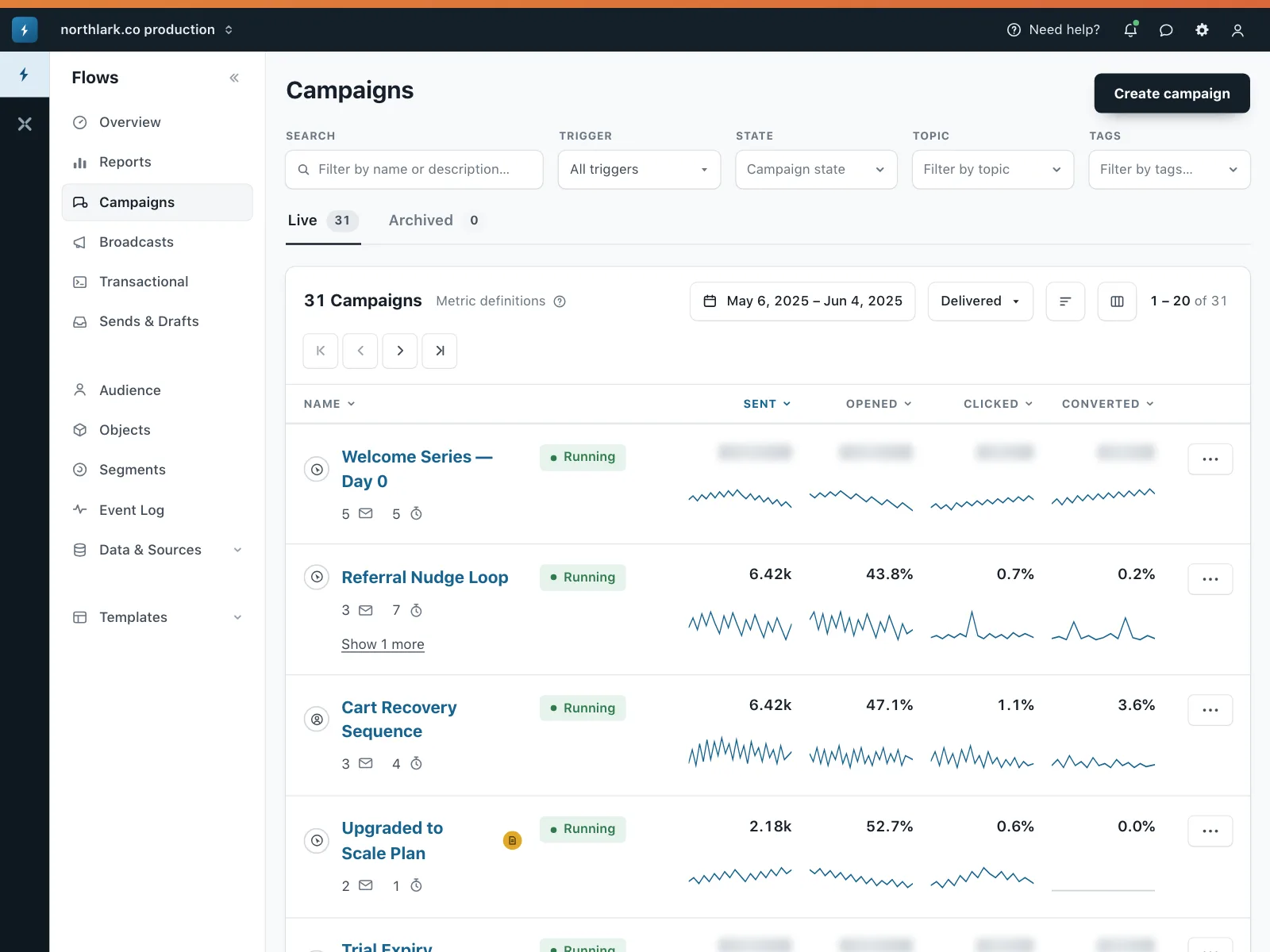Screen dimensions: 1270x952
Task: Open the Flows lightning icon in rail
Action: click(x=25, y=75)
